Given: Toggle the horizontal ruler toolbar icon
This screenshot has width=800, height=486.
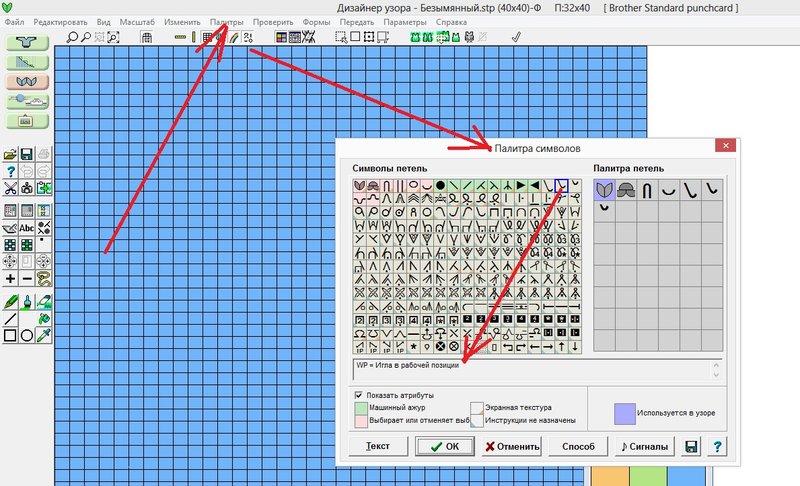Looking at the screenshot, I should pos(180,37).
